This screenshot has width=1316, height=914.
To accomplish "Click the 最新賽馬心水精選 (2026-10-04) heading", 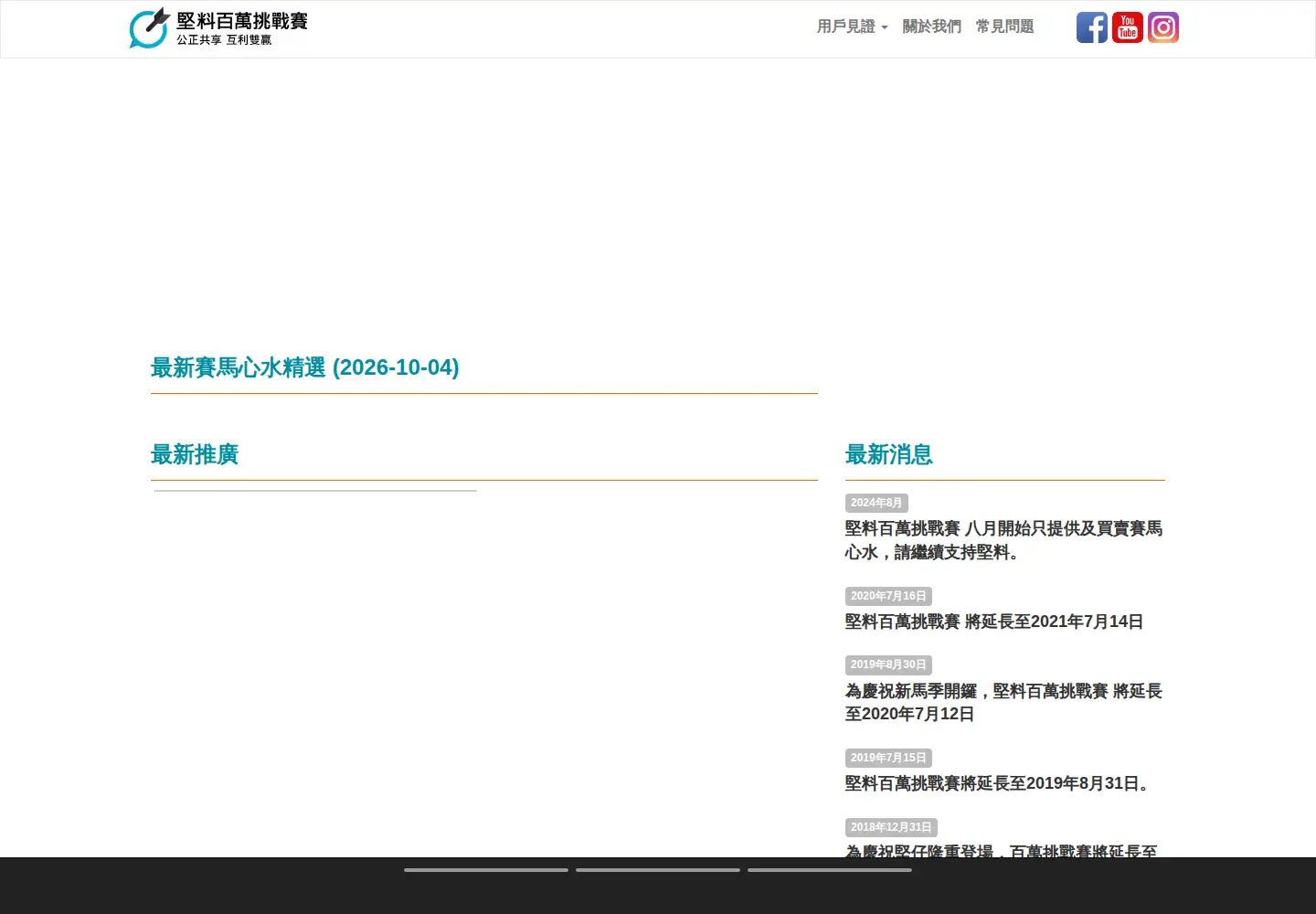I will 305,367.
